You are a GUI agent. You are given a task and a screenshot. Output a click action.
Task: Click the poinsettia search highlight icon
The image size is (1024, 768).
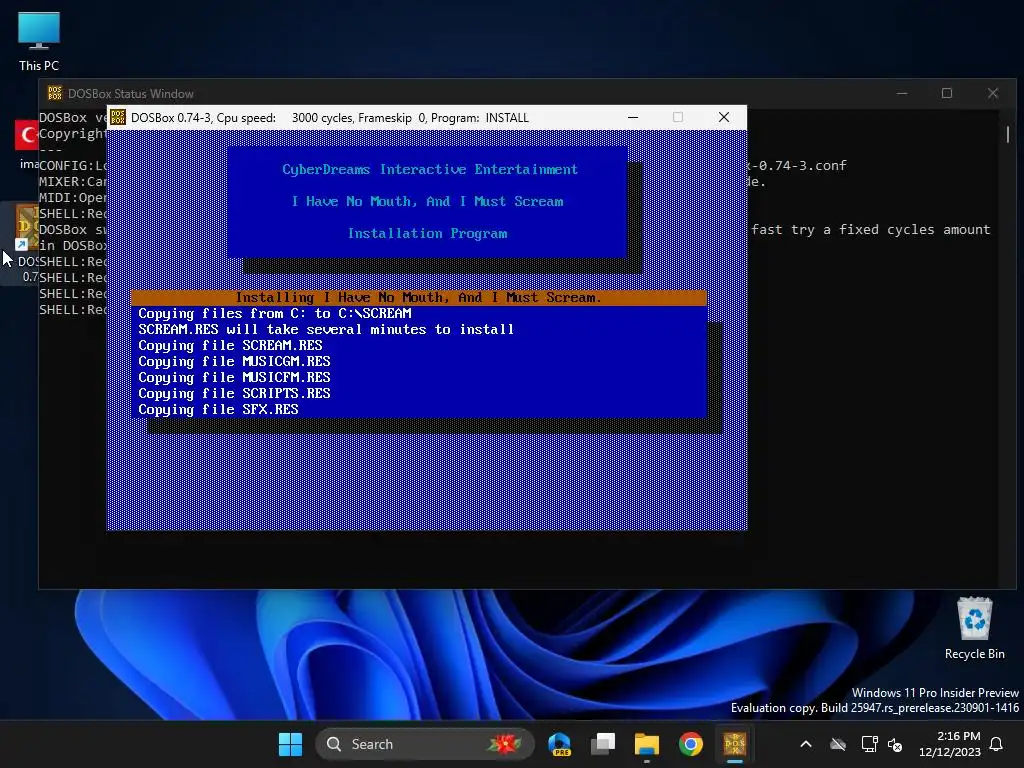point(504,744)
